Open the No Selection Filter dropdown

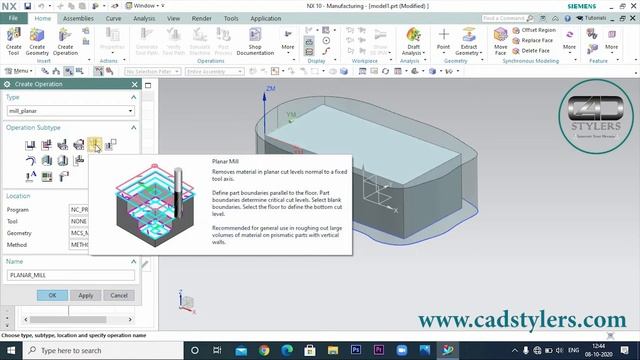click(x=152, y=71)
